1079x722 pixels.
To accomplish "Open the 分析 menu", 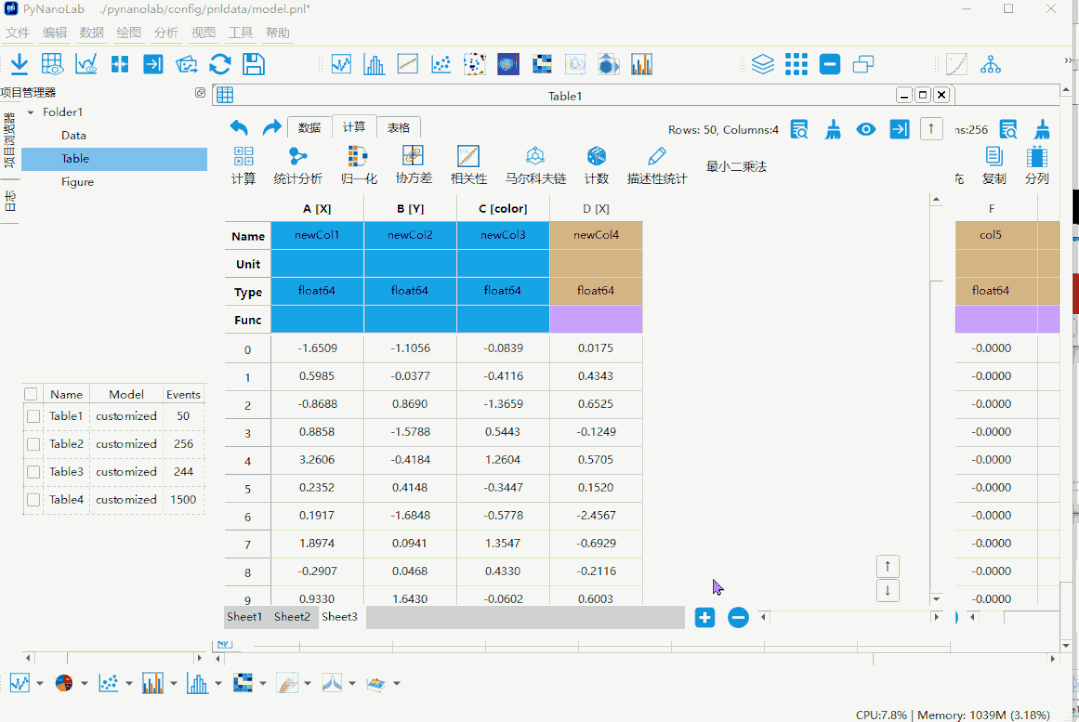I will tap(166, 32).
